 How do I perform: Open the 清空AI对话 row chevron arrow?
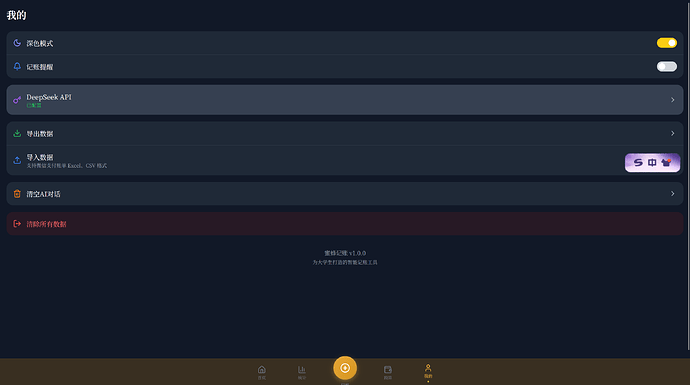pos(672,194)
